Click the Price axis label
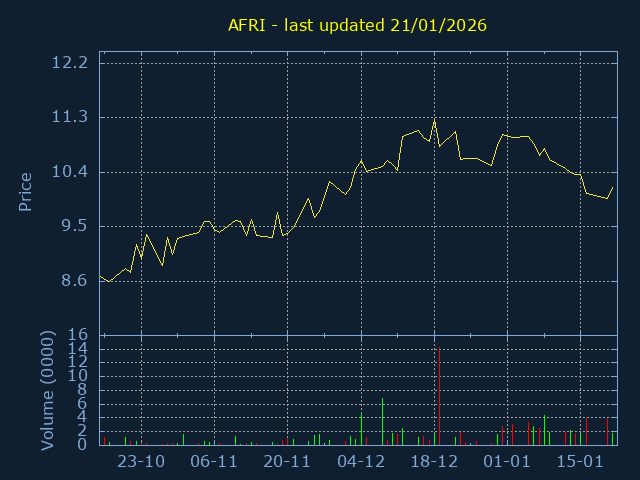 click(26, 190)
